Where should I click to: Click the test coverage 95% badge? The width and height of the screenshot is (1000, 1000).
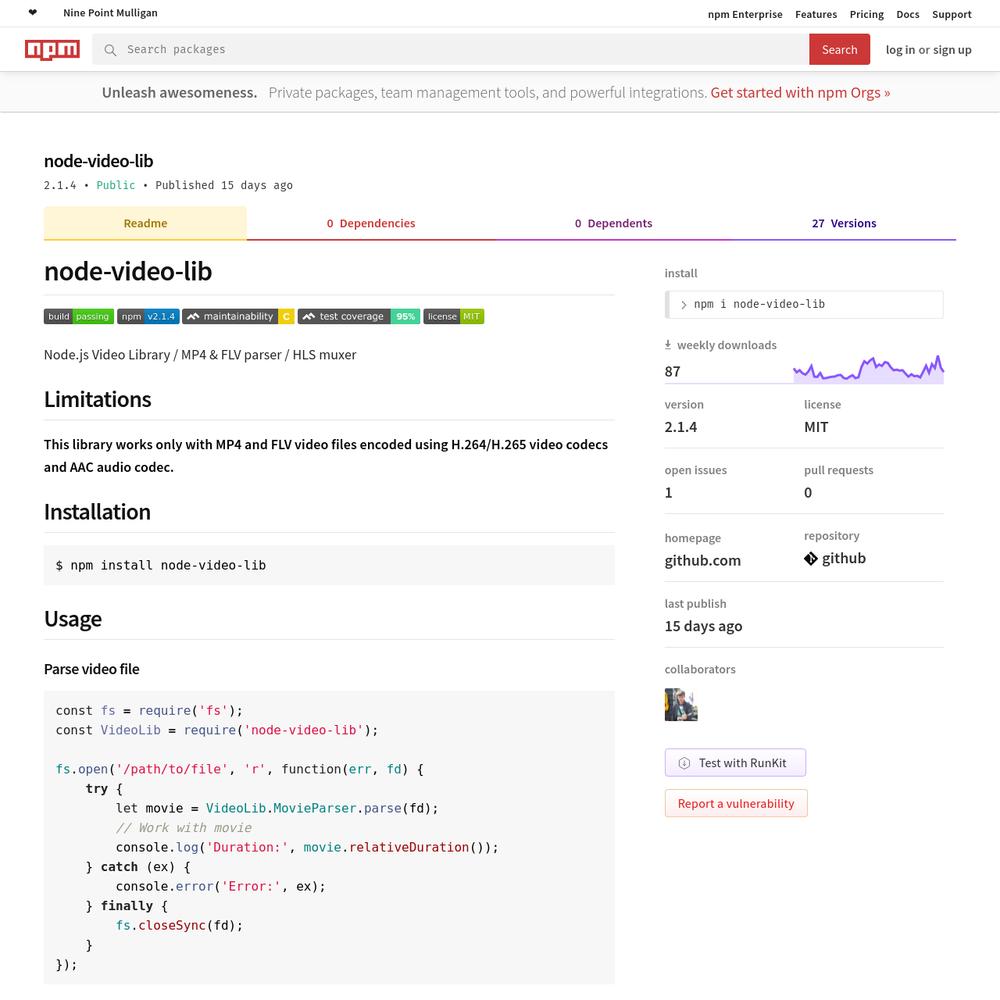point(358,316)
